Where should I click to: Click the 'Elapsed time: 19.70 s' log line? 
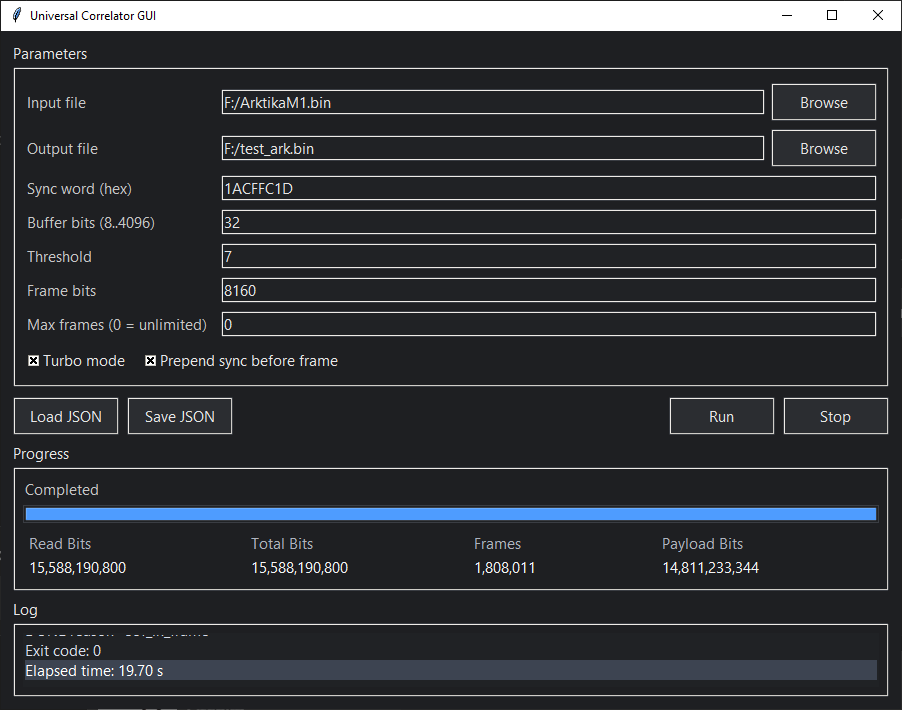point(451,670)
